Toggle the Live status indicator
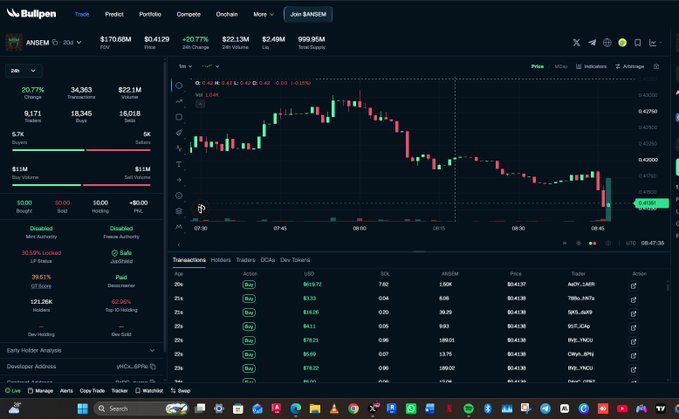The width and height of the screenshot is (679, 419). (13, 390)
